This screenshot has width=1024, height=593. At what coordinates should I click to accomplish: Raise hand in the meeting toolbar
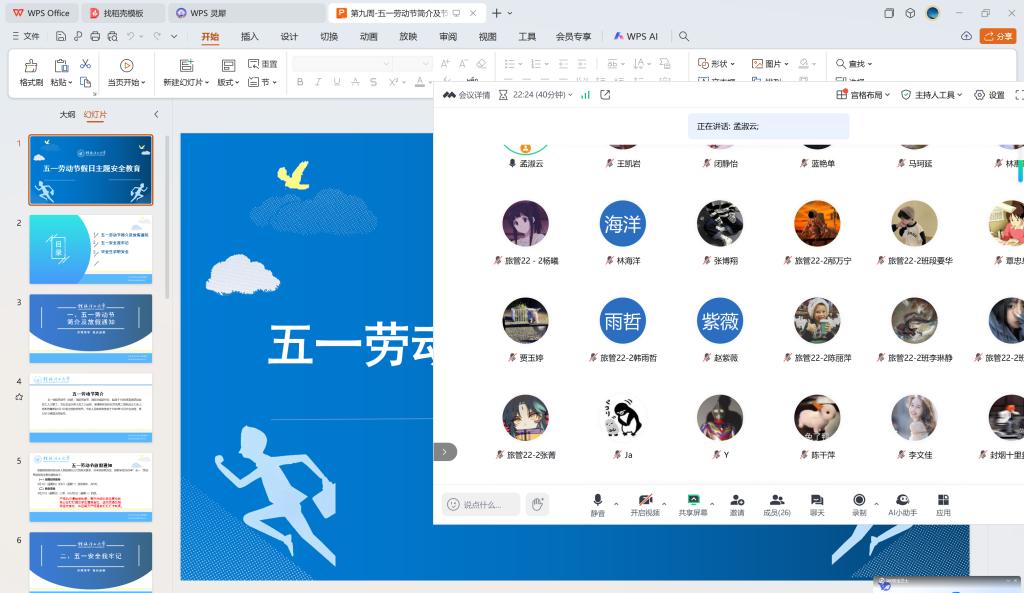point(538,504)
